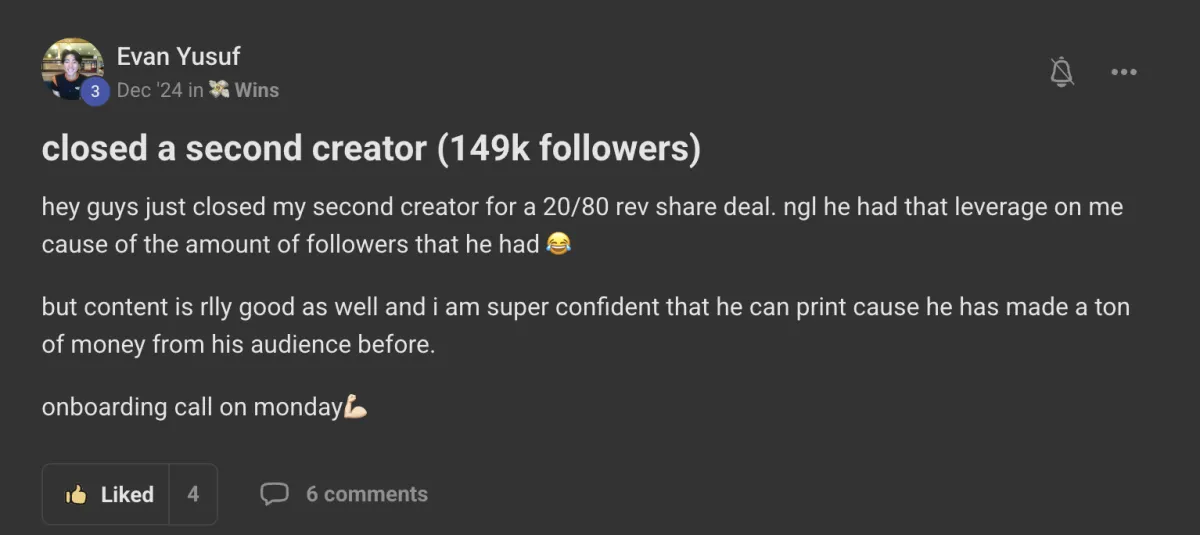1200x535 pixels.
Task: Open the Evan Yusuf author name link
Action: (178, 56)
